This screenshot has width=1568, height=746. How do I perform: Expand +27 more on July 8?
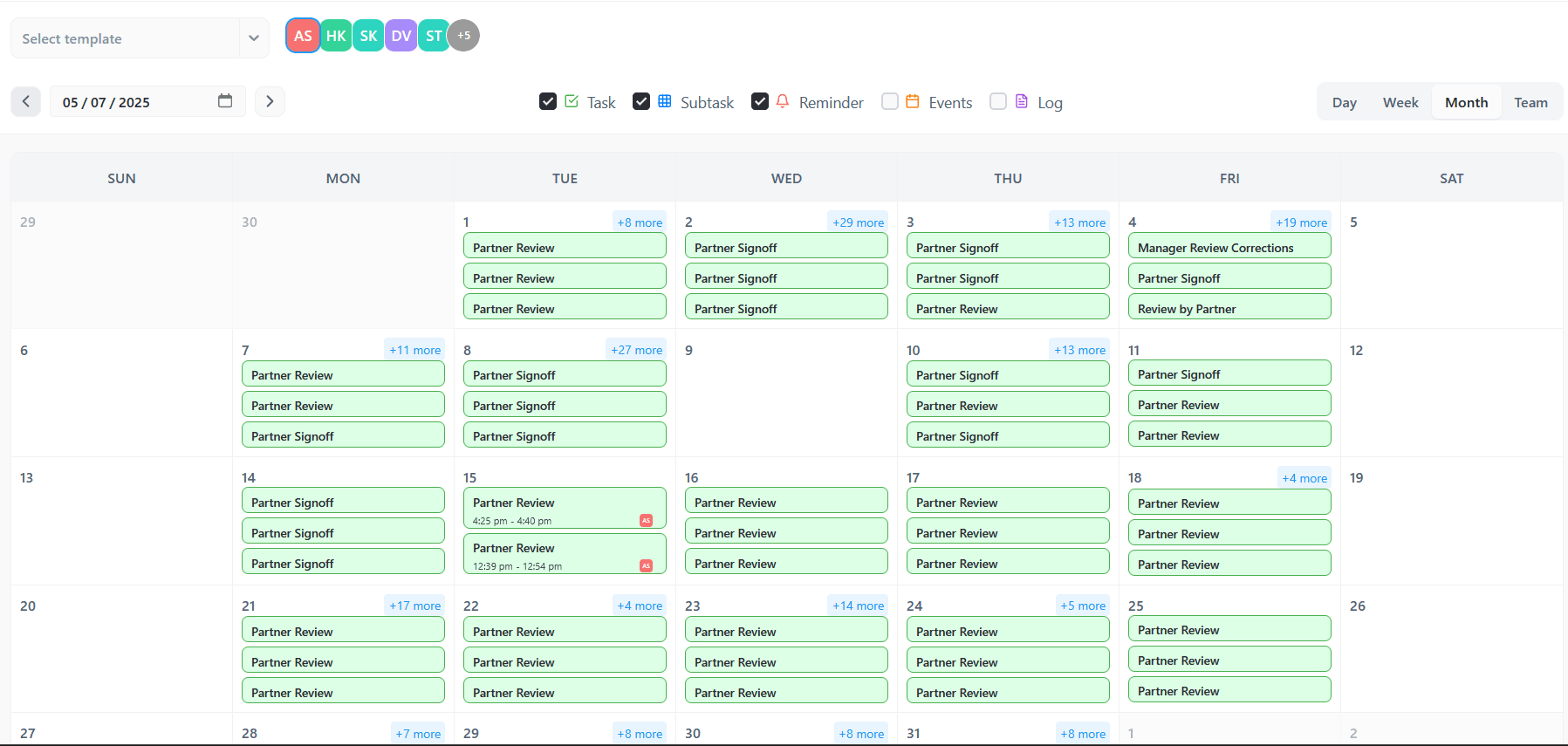coord(636,350)
